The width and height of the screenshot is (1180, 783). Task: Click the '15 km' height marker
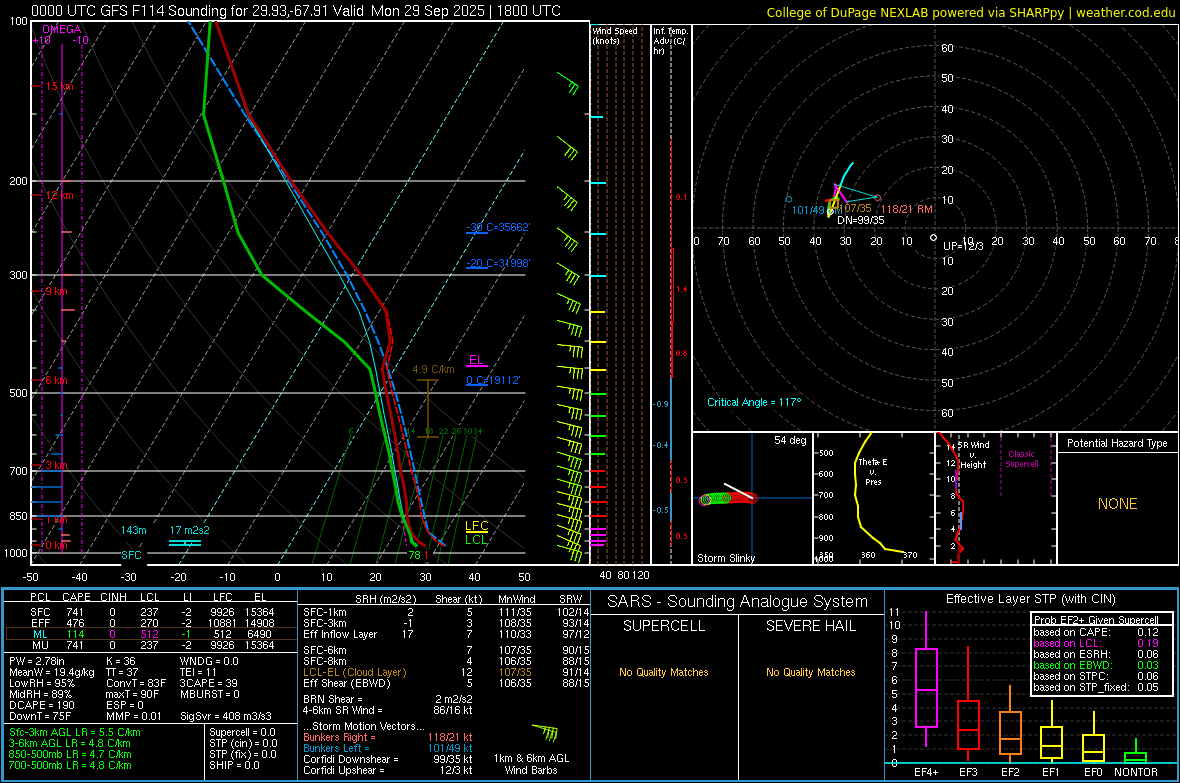click(59, 87)
